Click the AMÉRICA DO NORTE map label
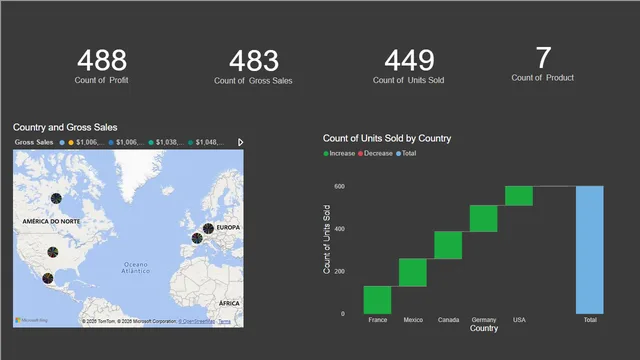 (x=51, y=221)
